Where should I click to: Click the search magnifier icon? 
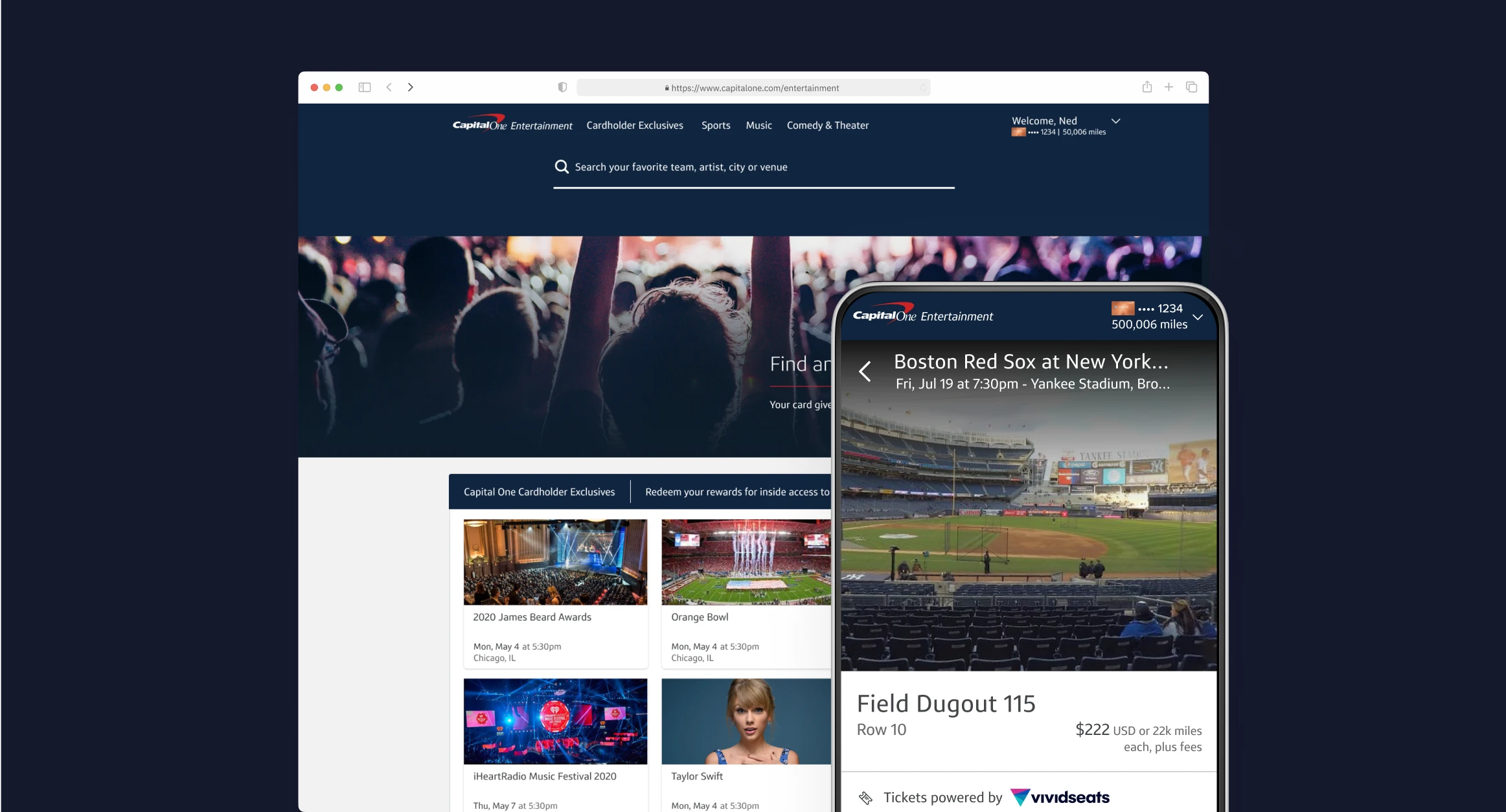click(562, 166)
